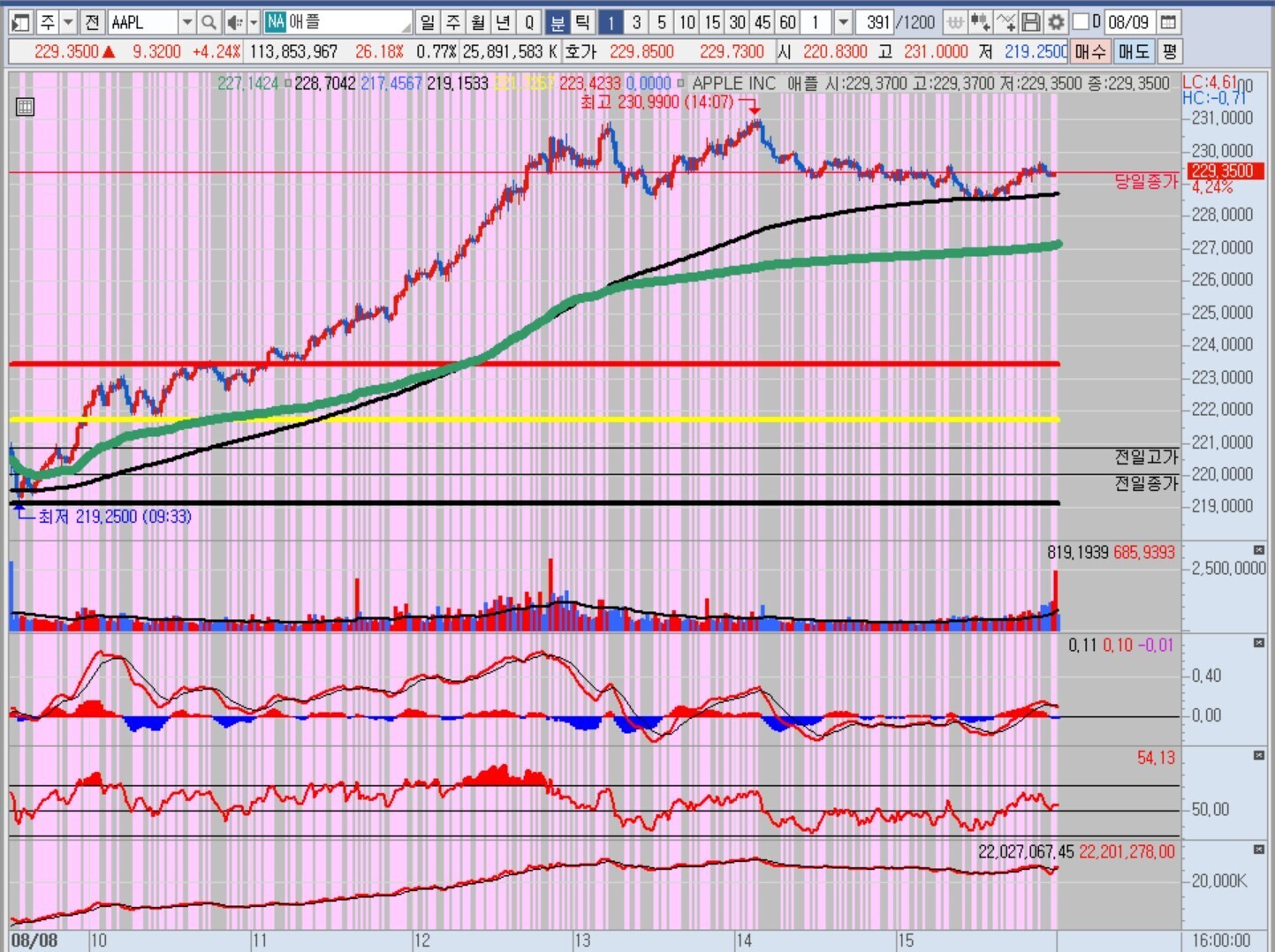Toggle the D checkbox beside date field

[x=1080, y=21]
